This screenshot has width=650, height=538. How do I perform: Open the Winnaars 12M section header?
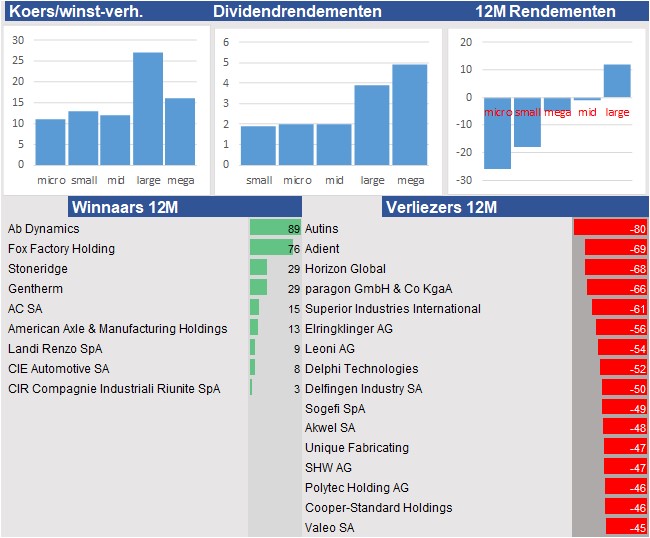[x=123, y=207]
